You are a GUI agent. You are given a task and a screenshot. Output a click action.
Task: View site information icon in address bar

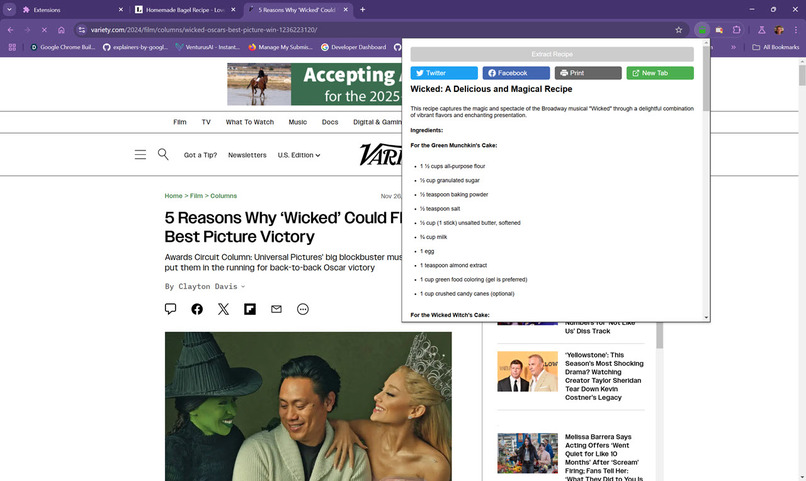[82, 30]
